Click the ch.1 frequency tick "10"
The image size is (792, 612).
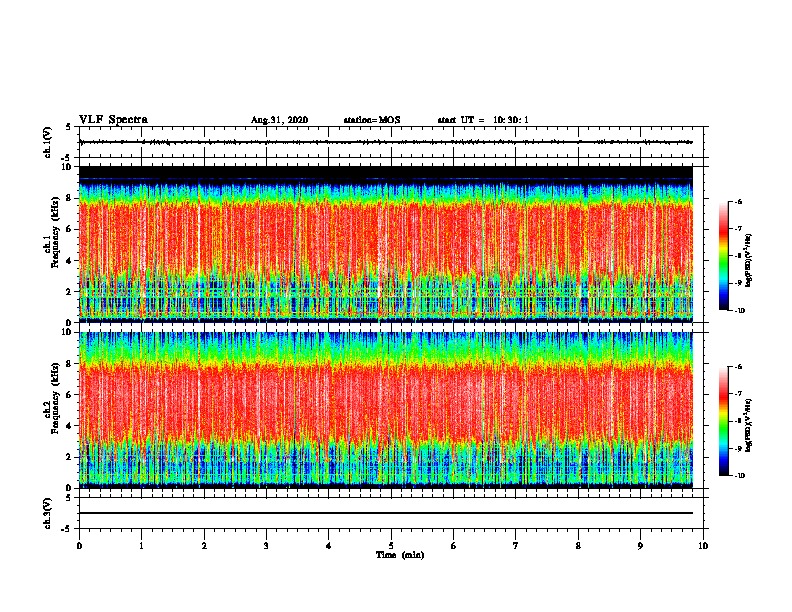(66, 167)
